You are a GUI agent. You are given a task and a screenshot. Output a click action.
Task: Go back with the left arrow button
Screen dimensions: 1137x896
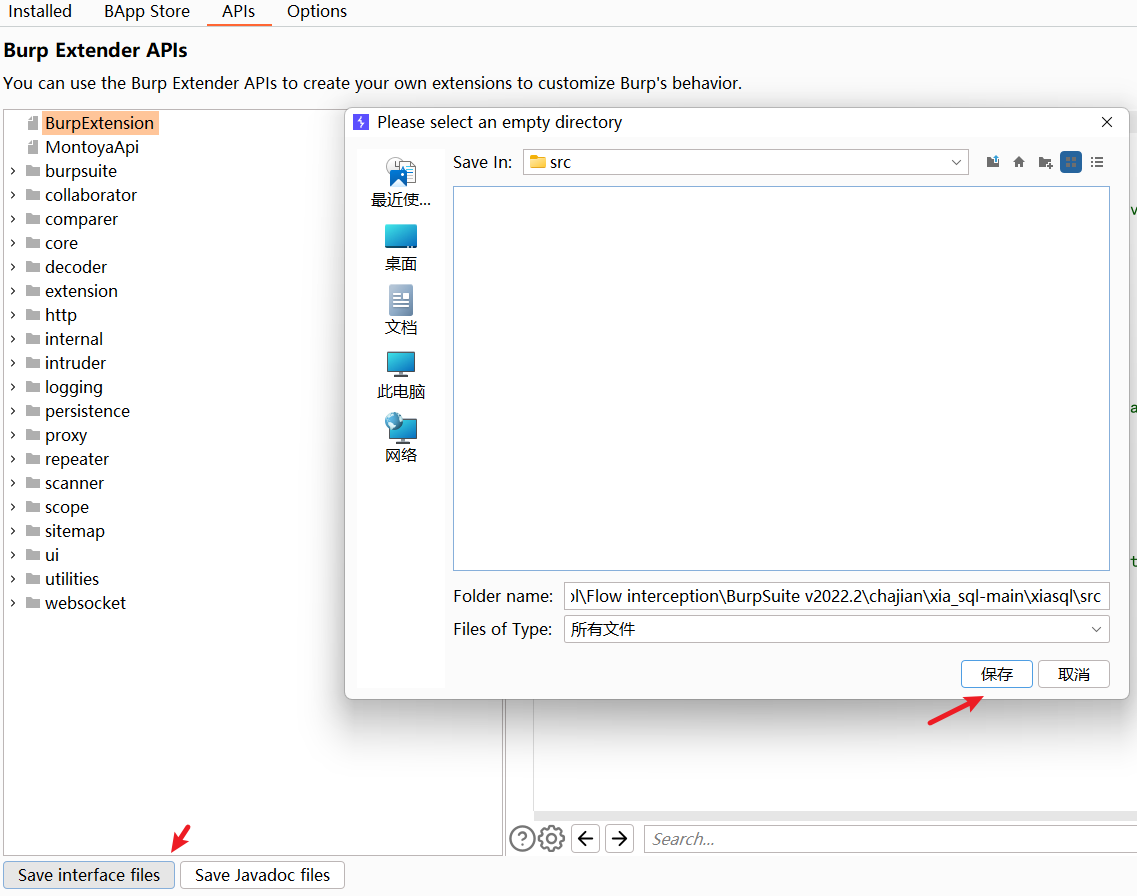586,839
